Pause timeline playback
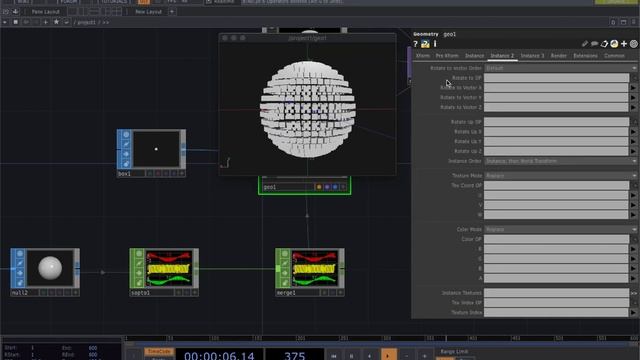 tap(351, 356)
